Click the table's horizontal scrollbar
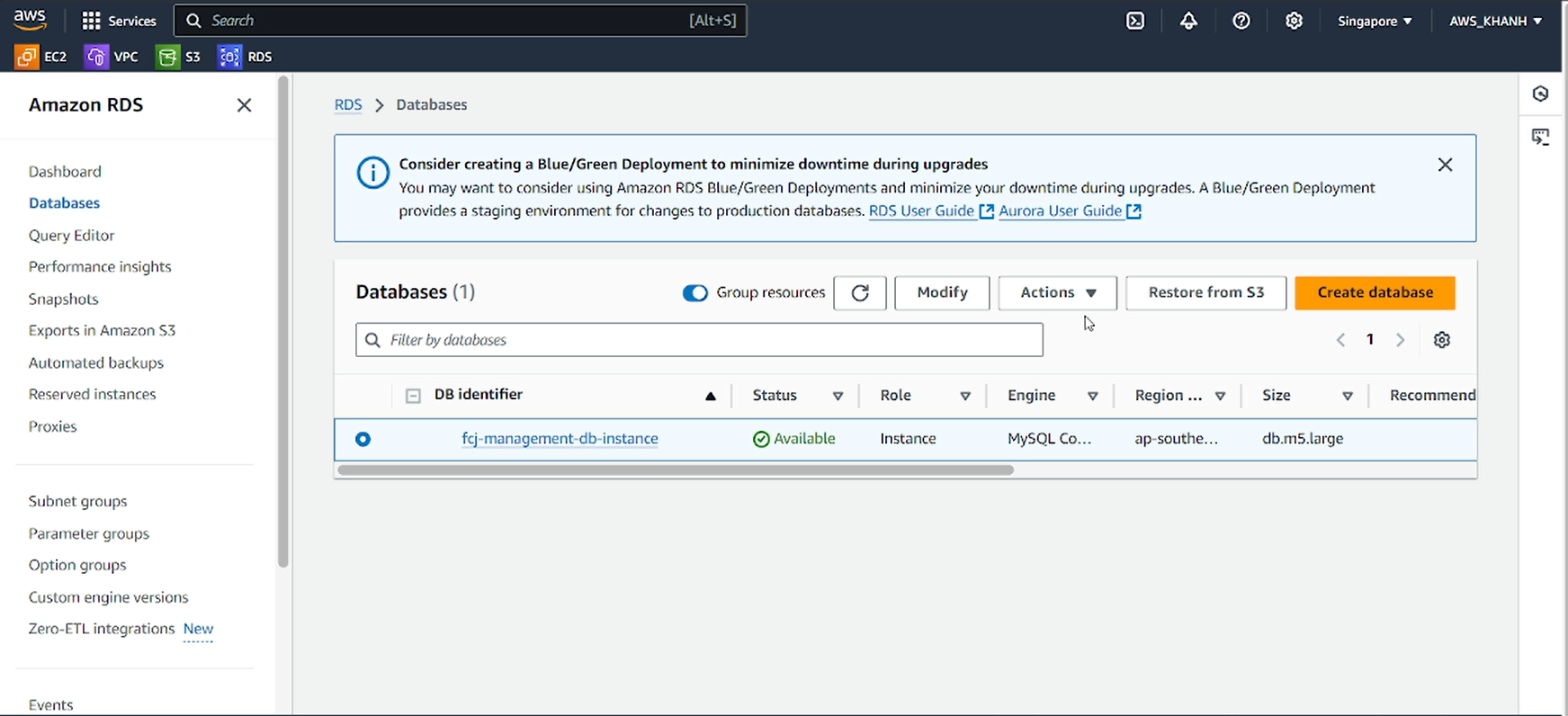This screenshot has width=1568, height=716. pos(676,470)
